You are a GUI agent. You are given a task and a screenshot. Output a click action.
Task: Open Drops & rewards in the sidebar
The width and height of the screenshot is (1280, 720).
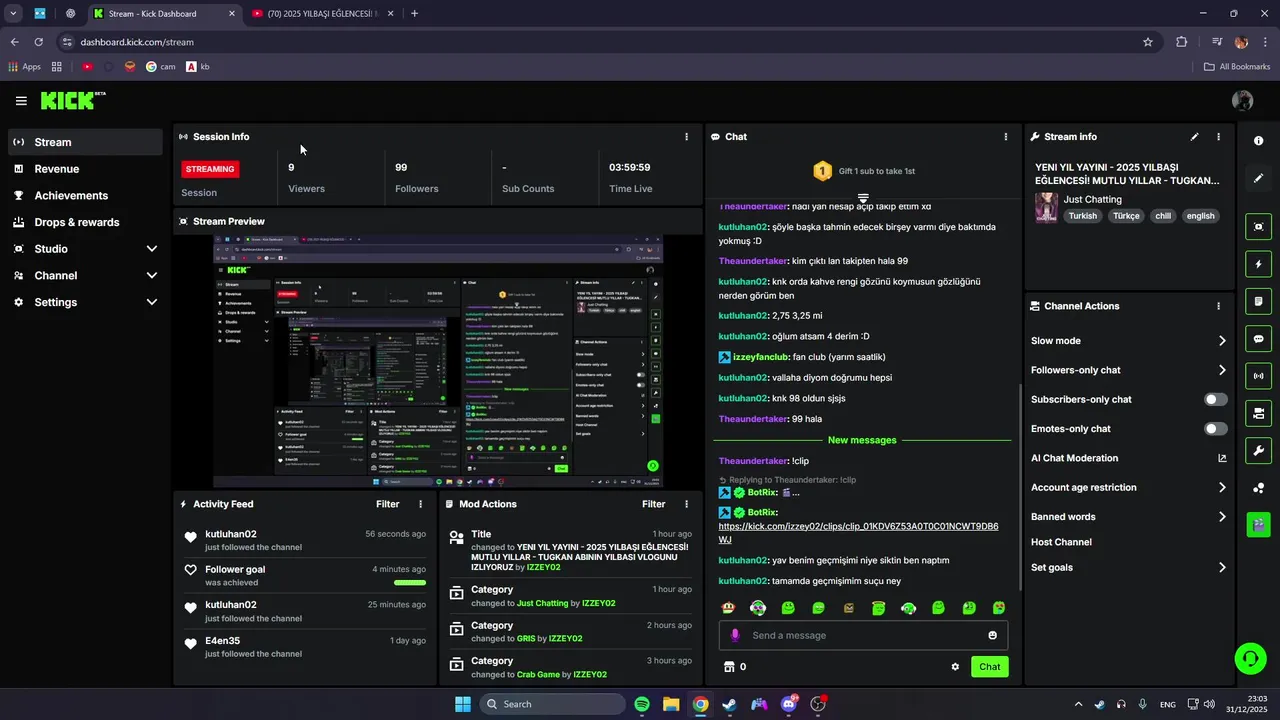coord(84,222)
